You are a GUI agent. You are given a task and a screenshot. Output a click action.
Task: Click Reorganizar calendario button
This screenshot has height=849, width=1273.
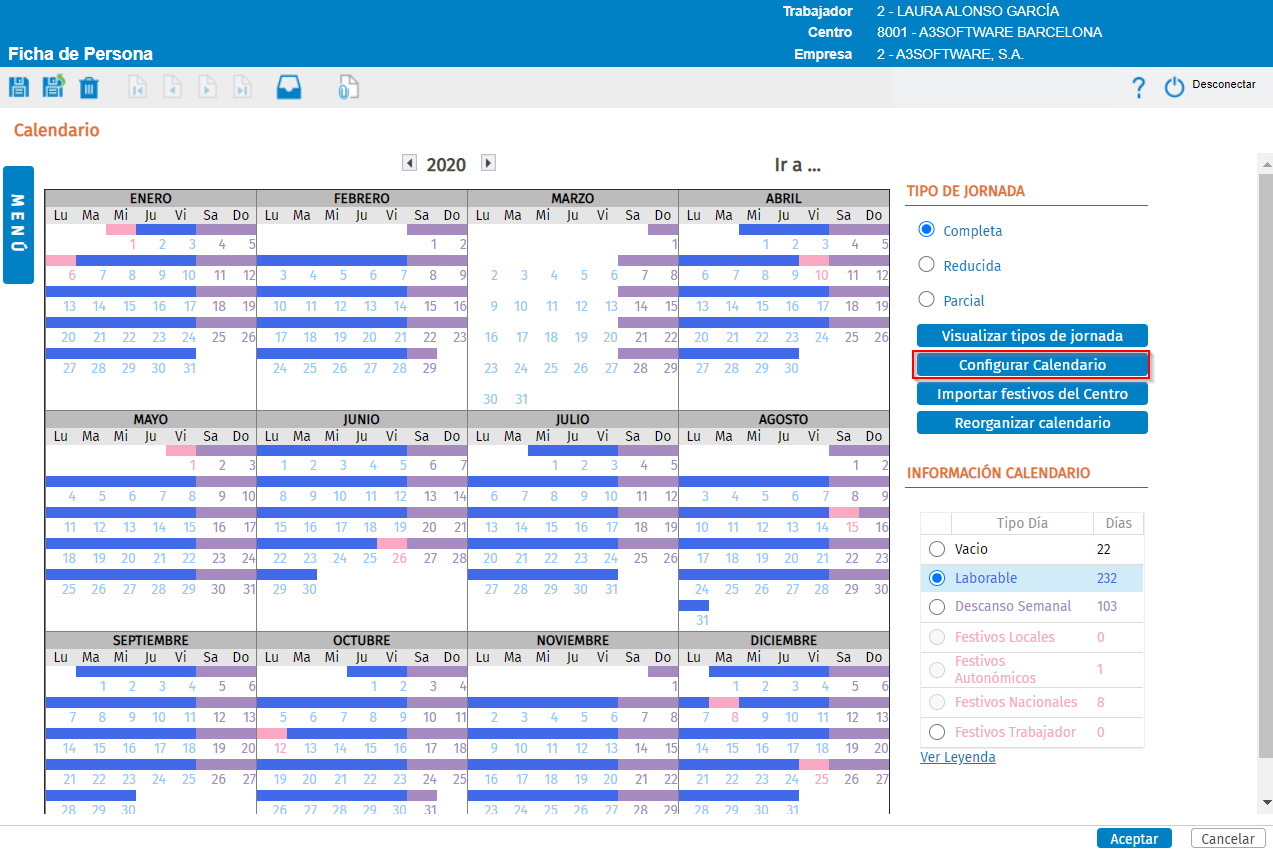coord(1032,423)
